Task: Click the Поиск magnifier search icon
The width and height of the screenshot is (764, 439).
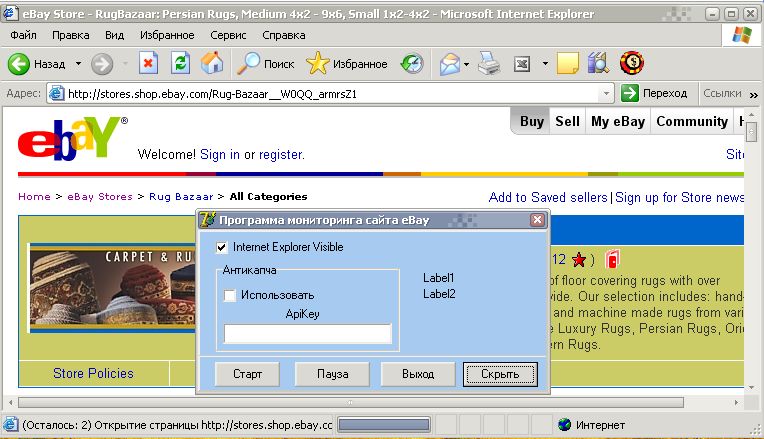Action: [248, 63]
